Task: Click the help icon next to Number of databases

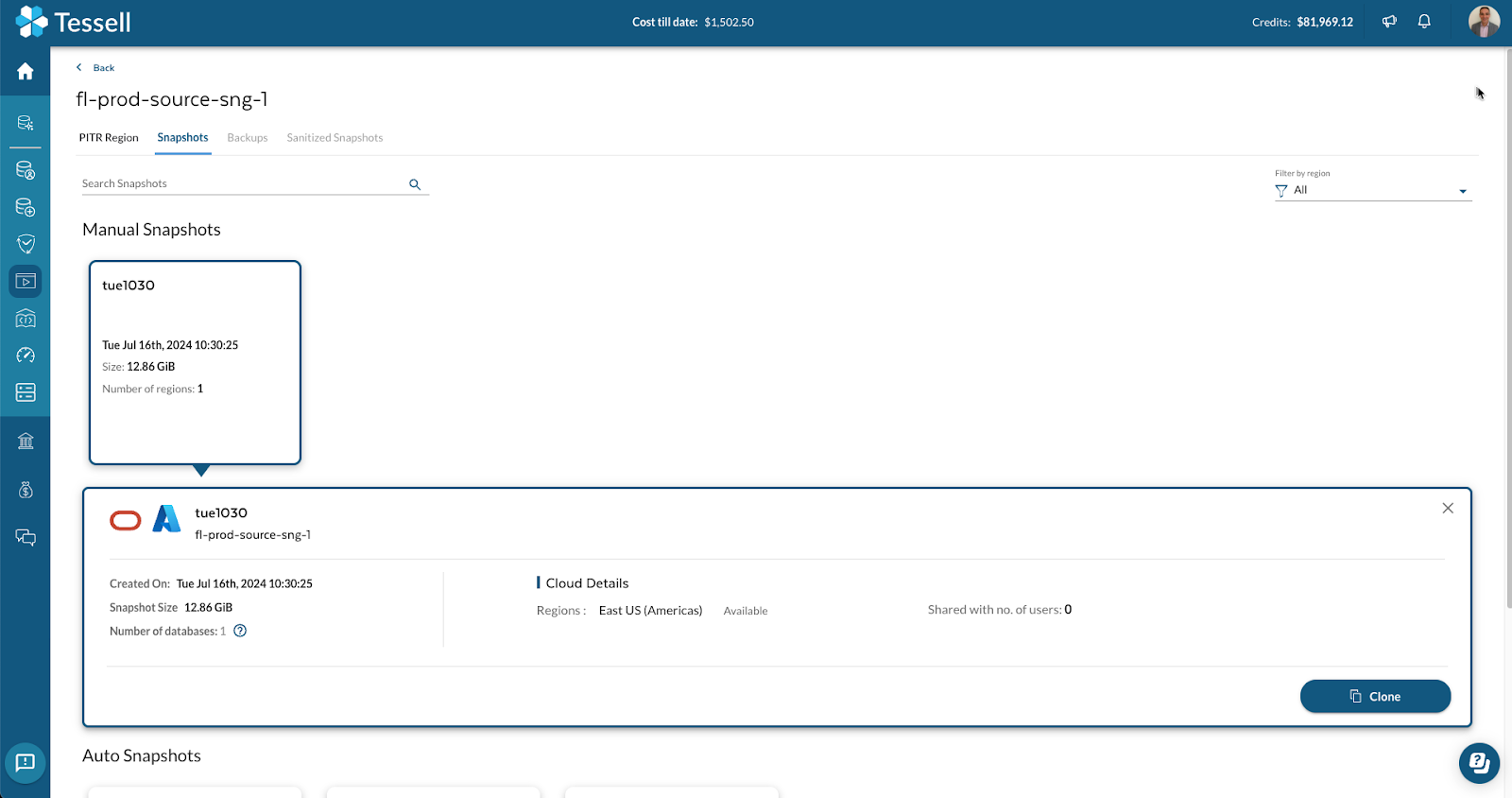Action: point(240,631)
